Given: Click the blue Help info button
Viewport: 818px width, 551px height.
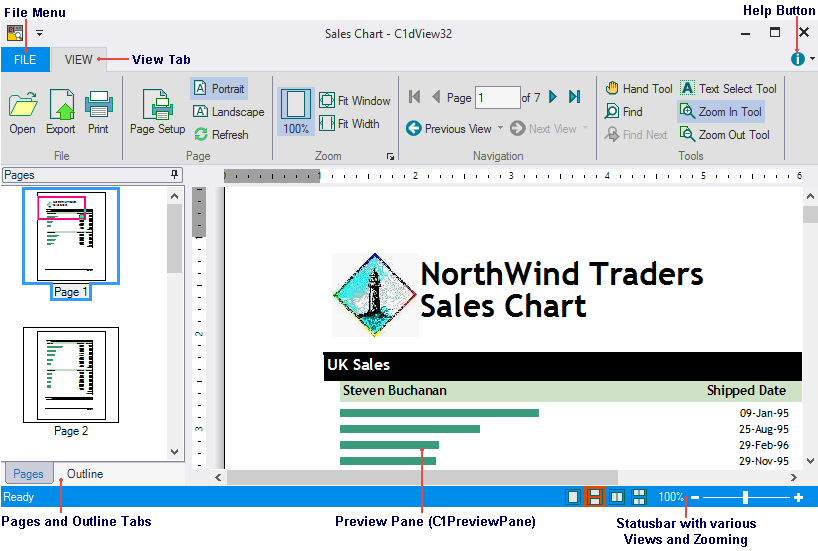Looking at the screenshot, I should (x=798, y=59).
